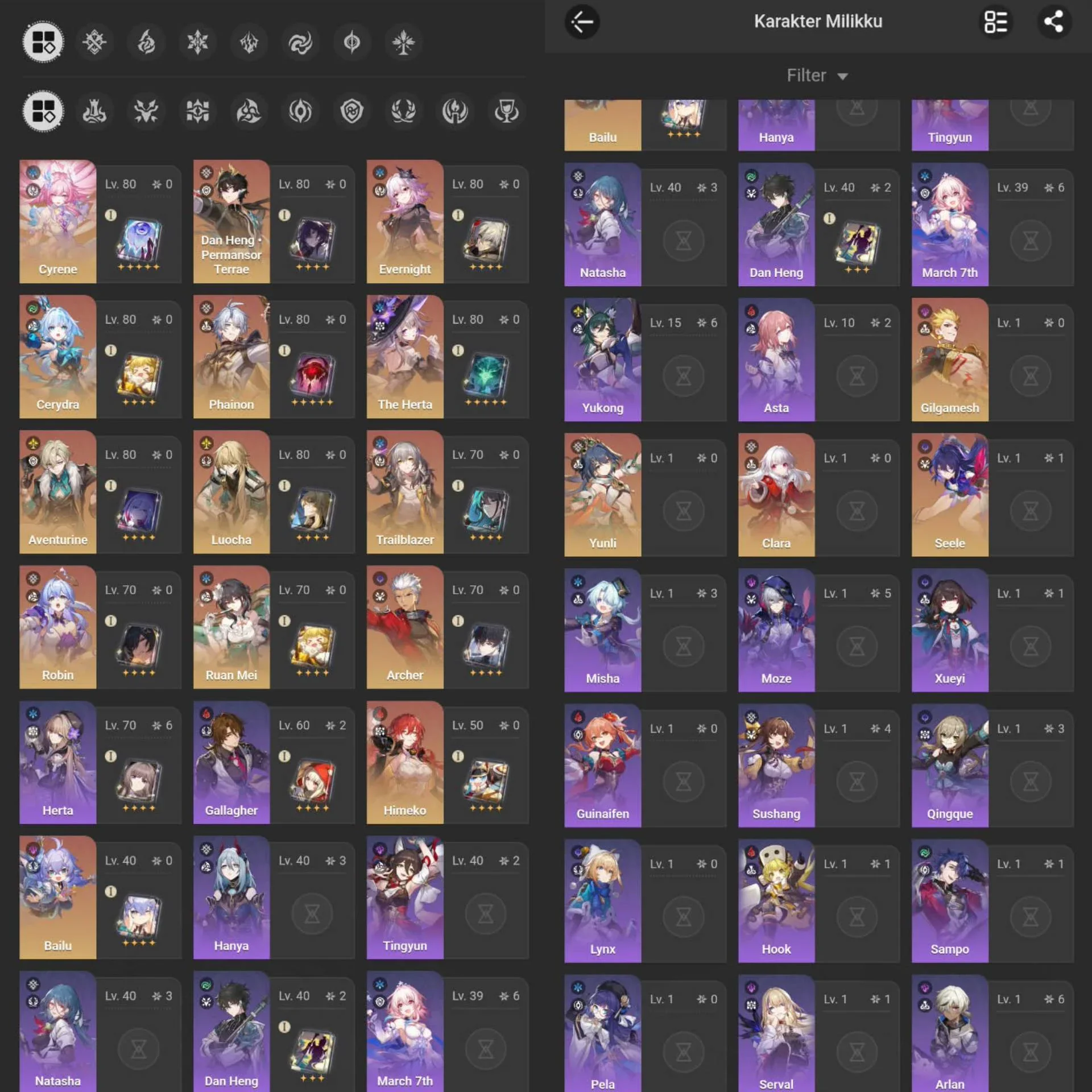Pick the Imaginary element filter

(403, 42)
